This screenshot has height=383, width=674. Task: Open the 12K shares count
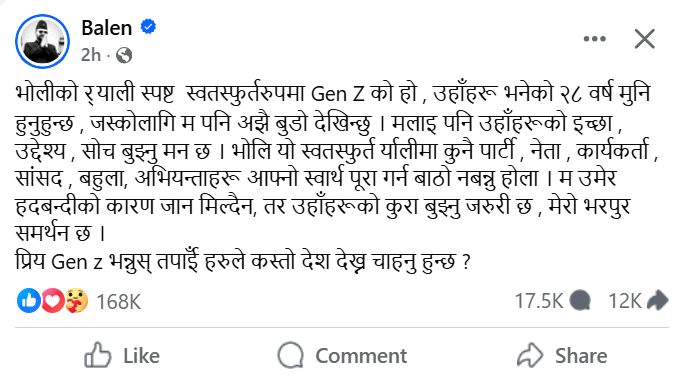click(625, 301)
